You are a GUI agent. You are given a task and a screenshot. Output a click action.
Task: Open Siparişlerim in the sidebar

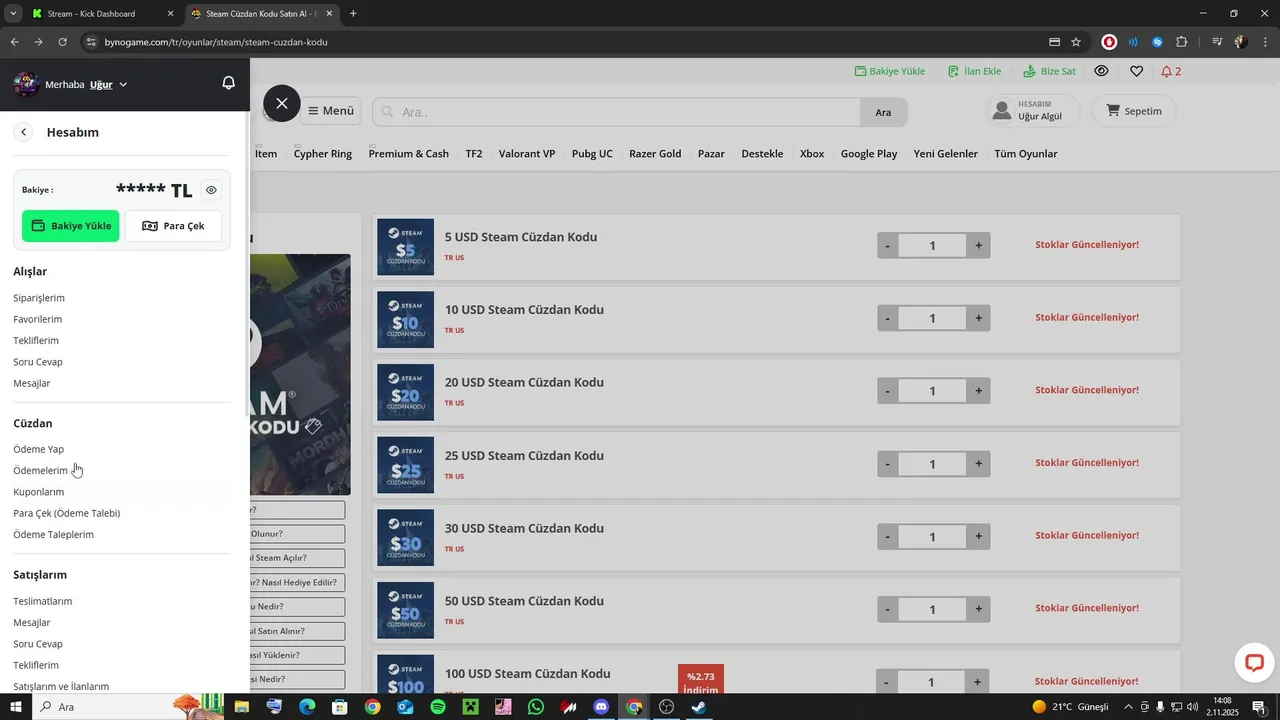pyautogui.click(x=39, y=298)
